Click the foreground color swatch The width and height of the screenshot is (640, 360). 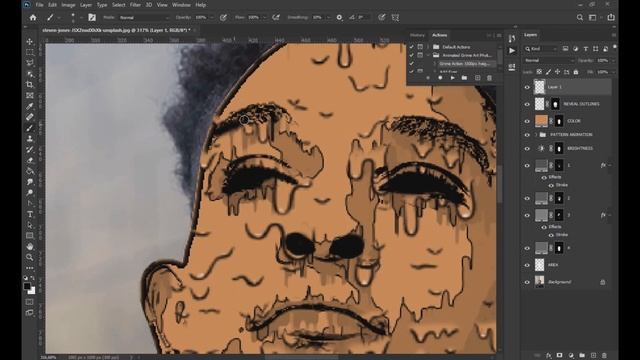(x=27, y=286)
